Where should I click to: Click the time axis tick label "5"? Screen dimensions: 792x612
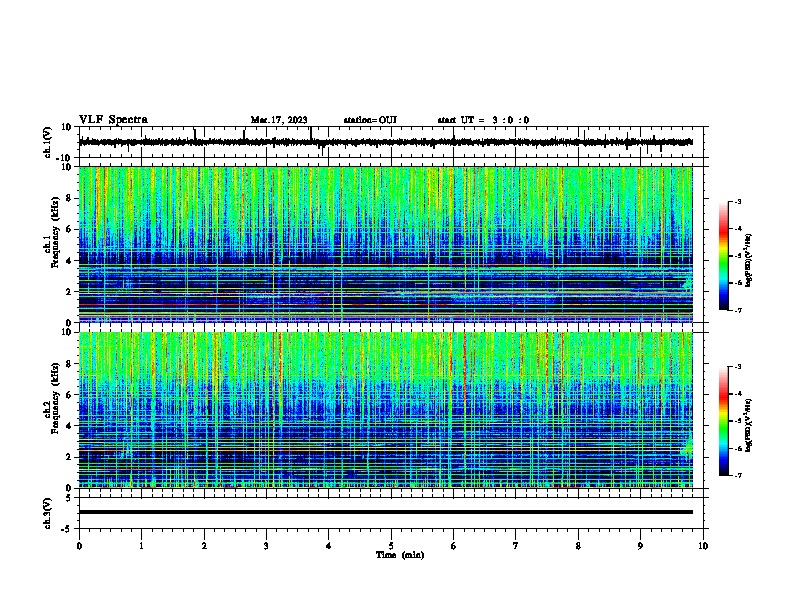[x=391, y=546]
